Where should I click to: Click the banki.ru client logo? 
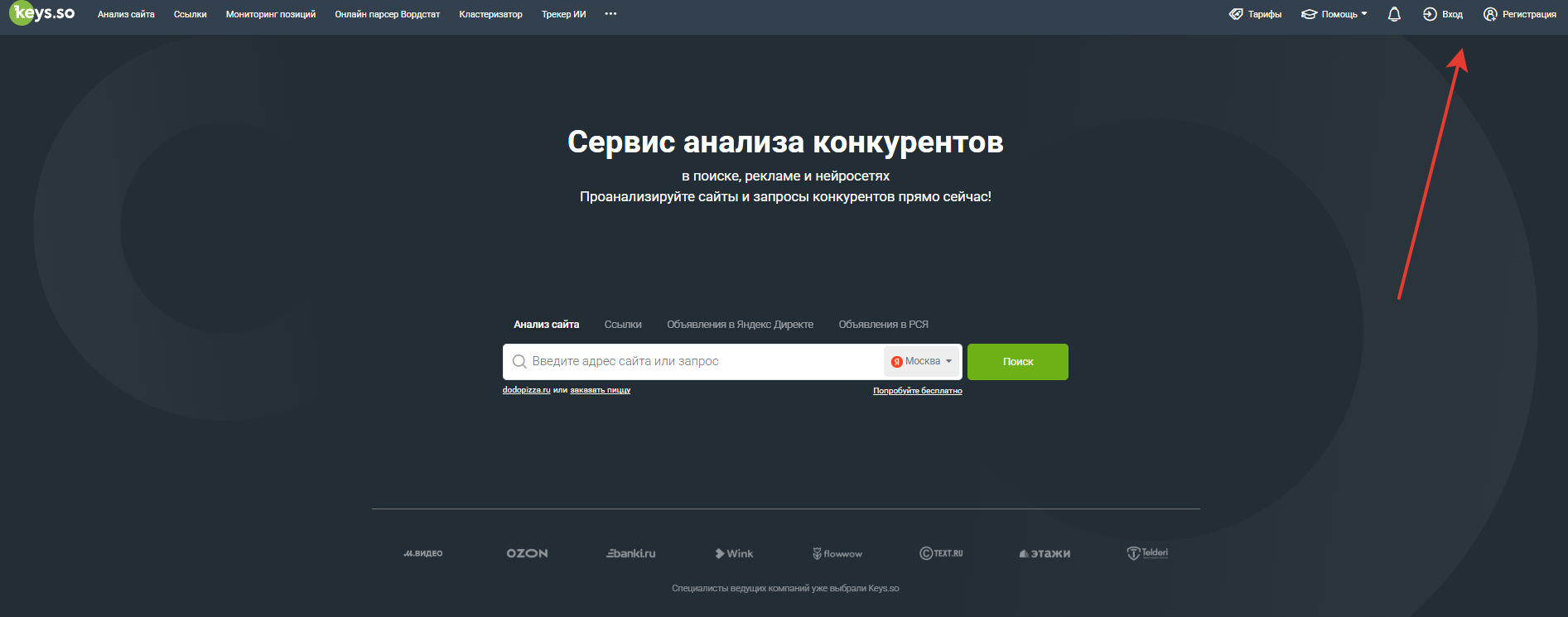coord(630,553)
